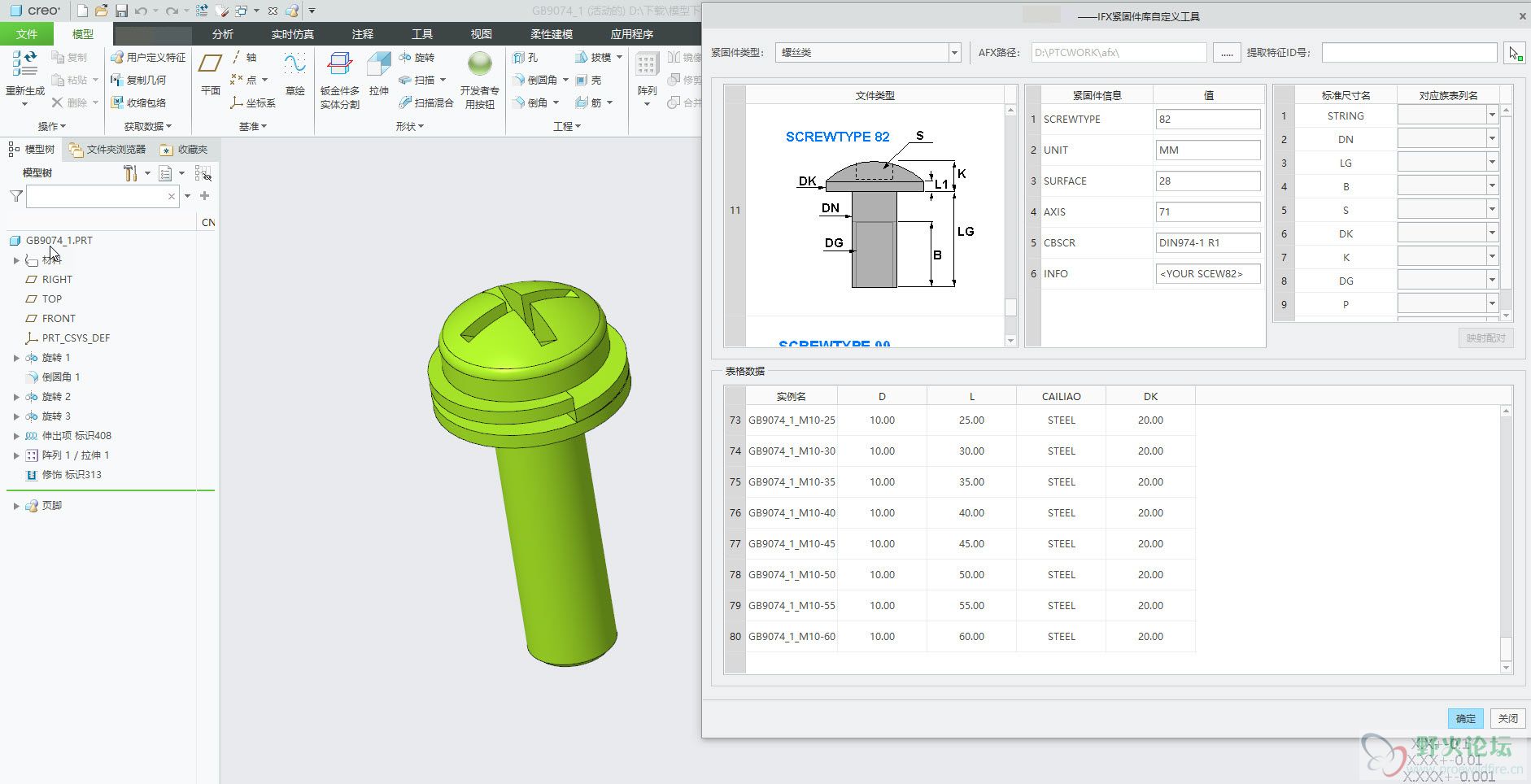The height and width of the screenshot is (784, 1531).
Task: Open the family column dropdown for DK row
Action: 1492,233
